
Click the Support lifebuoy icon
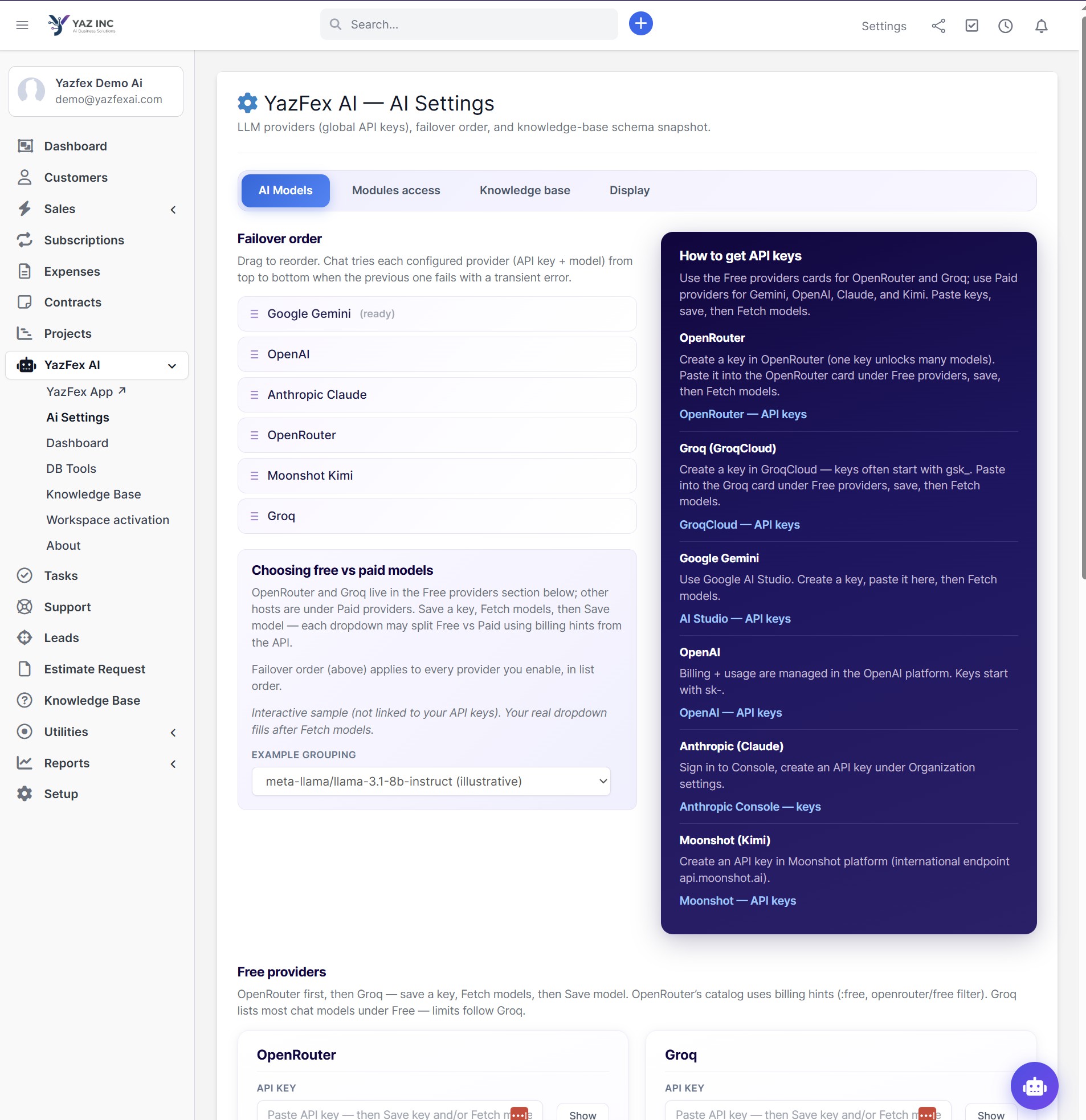[x=25, y=607]
